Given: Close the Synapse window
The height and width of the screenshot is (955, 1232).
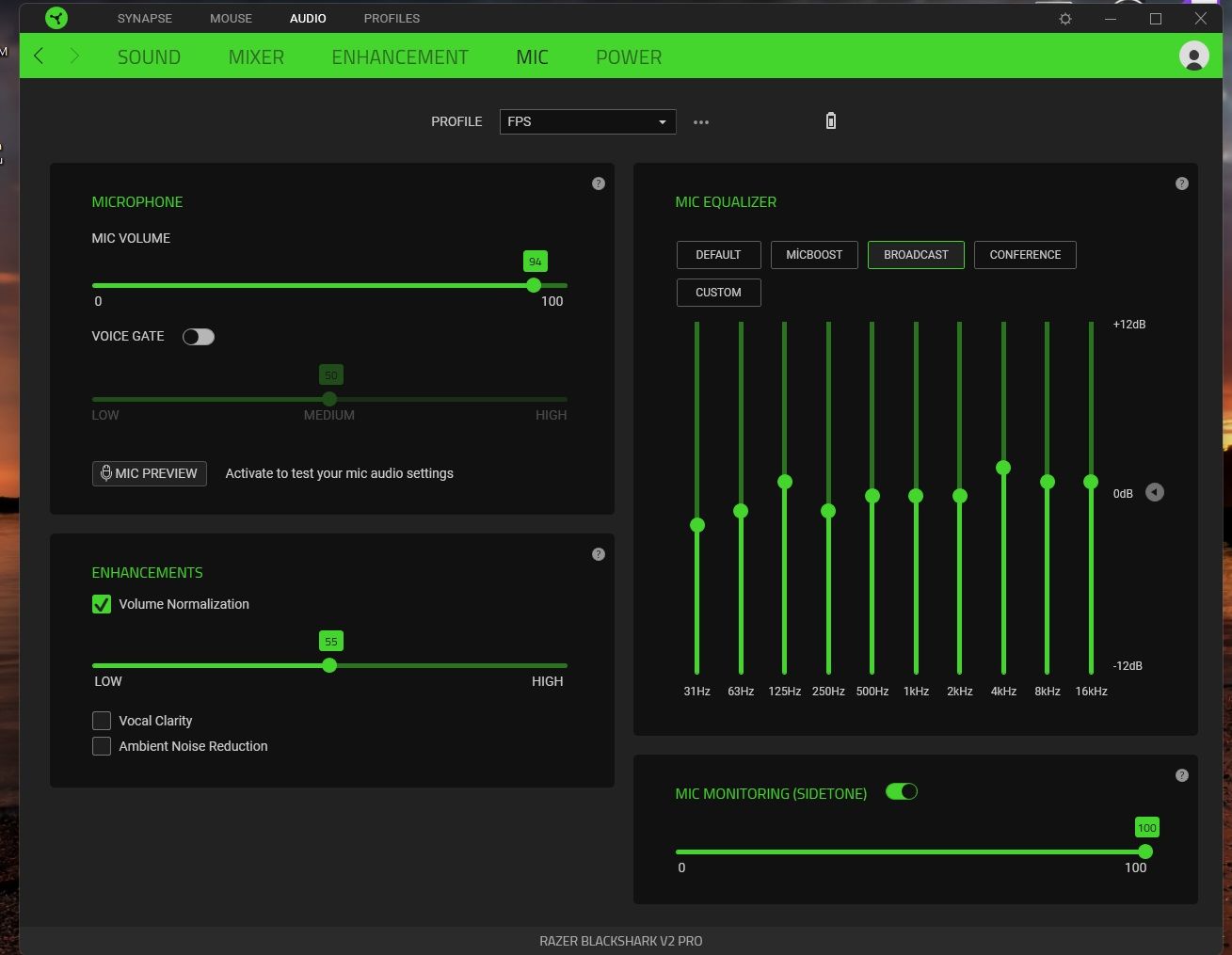Looking at the screenshot, I should [x=1201, y=19].
